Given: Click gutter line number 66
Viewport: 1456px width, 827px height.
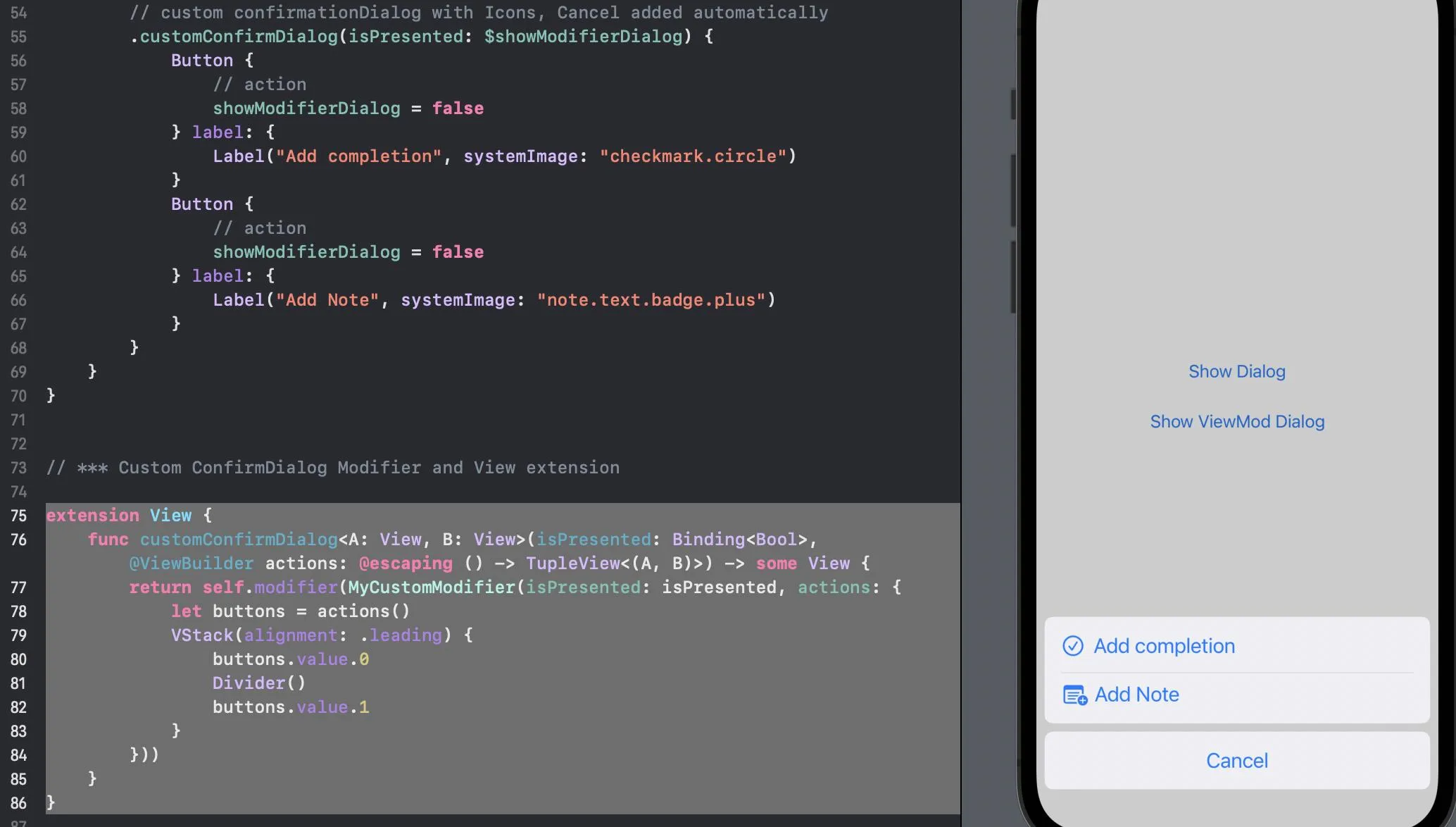Looking at the screenshot, I should pyautogui.click(x=19, y=300).
